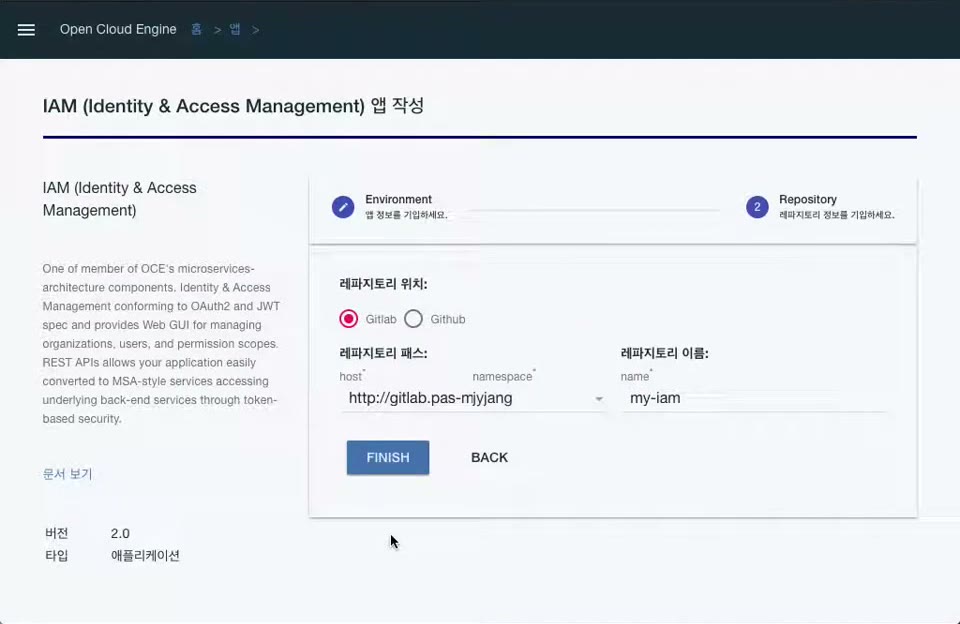Click the repository name field my-iam
This screenshot has height=624, width=960.
tap(754, 398)
